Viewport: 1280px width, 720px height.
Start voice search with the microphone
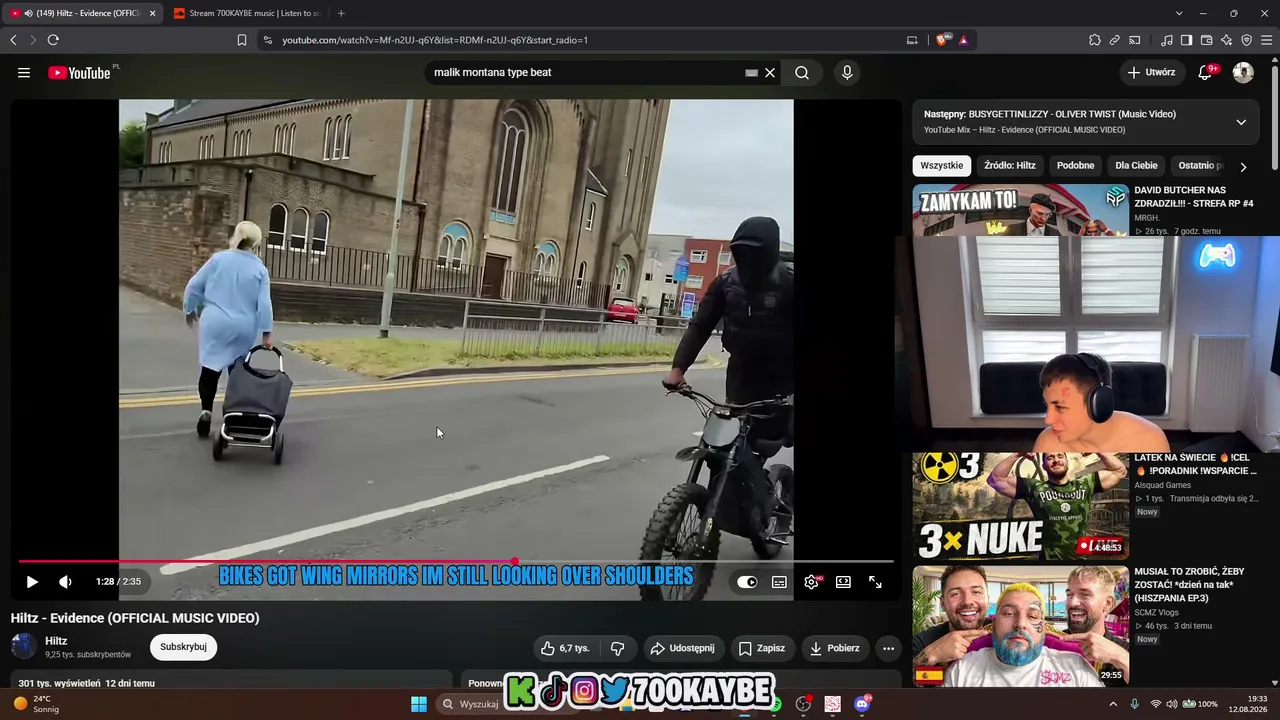pyautogui.click(x=847, y=73)
